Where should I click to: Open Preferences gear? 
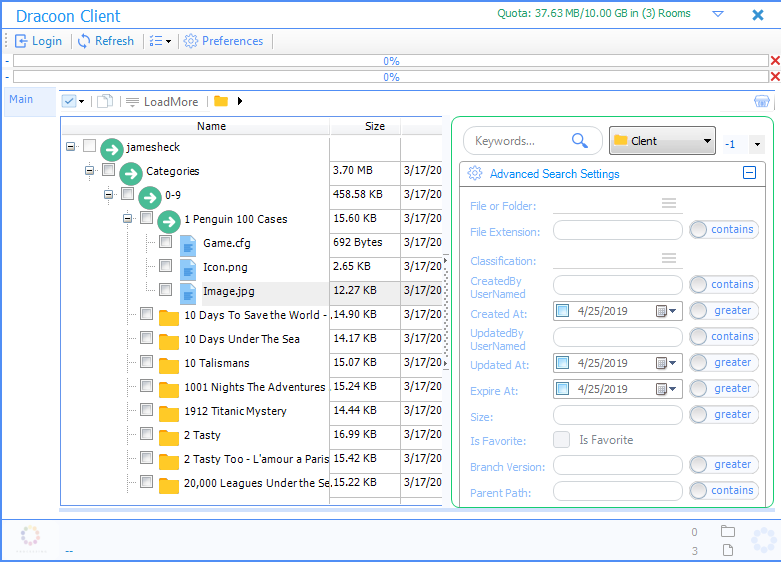(191, 41)
